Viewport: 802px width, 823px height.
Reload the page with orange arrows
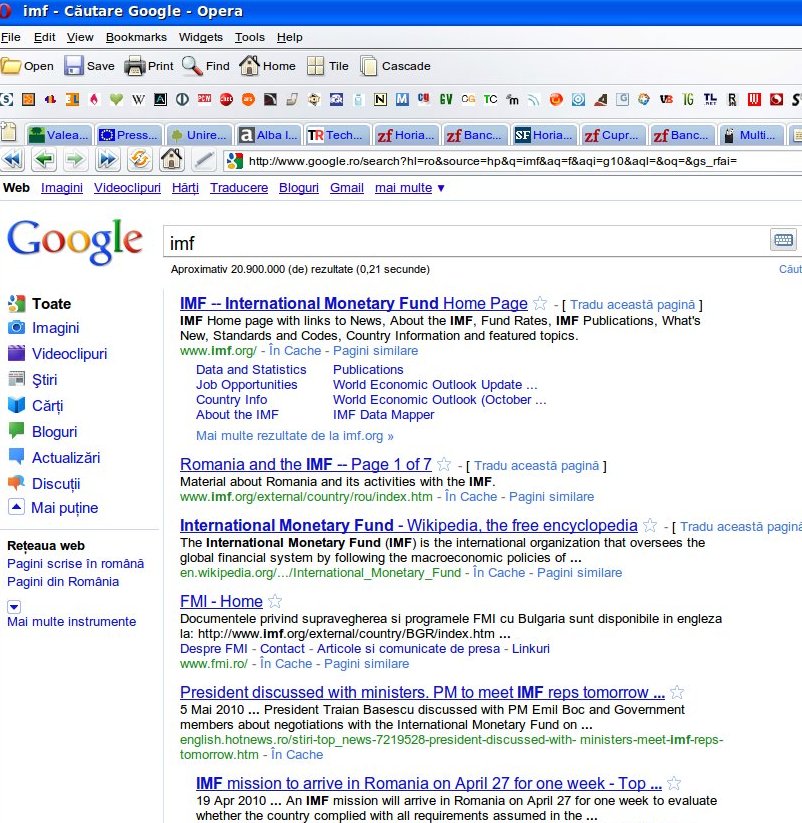140,160
